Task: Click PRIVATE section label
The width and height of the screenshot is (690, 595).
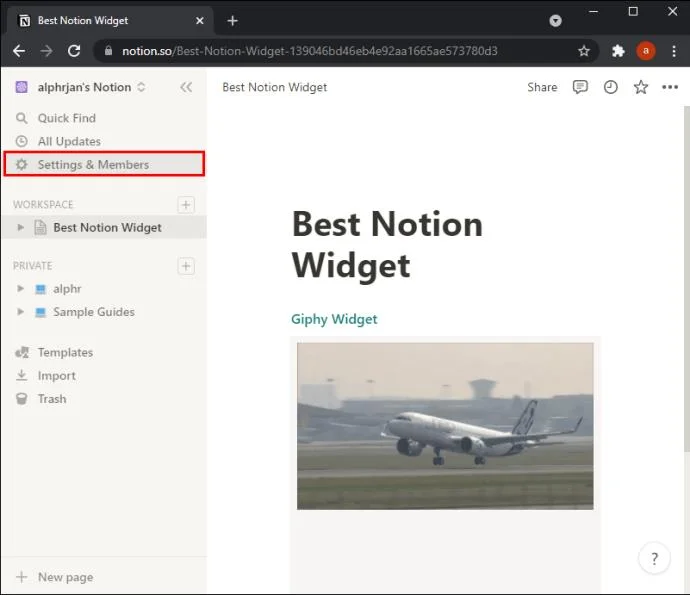Action: tap(33, 266)
